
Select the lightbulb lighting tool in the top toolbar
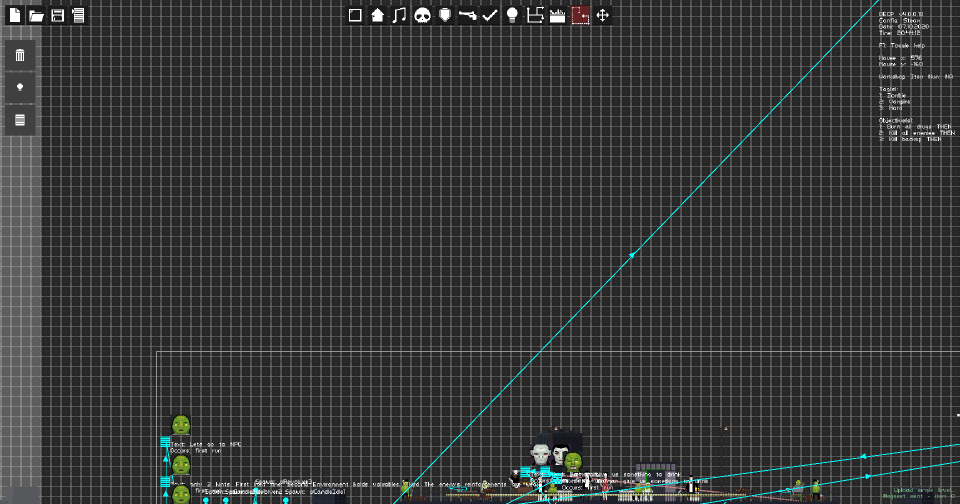click(x=512, y=15)
